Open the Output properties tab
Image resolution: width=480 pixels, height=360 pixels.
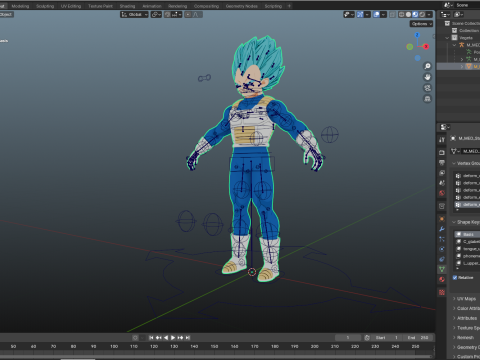442,163
